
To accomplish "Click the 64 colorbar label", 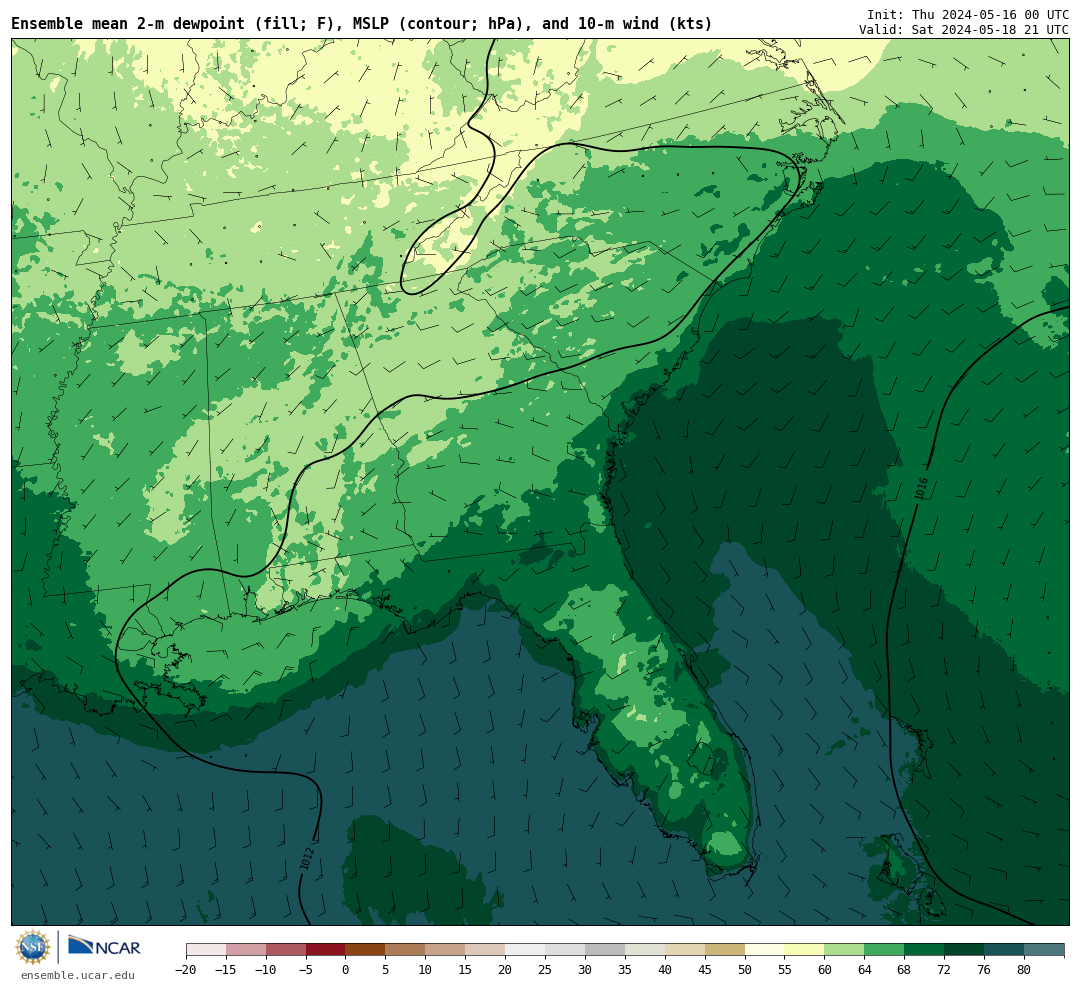I will (864, 969).
